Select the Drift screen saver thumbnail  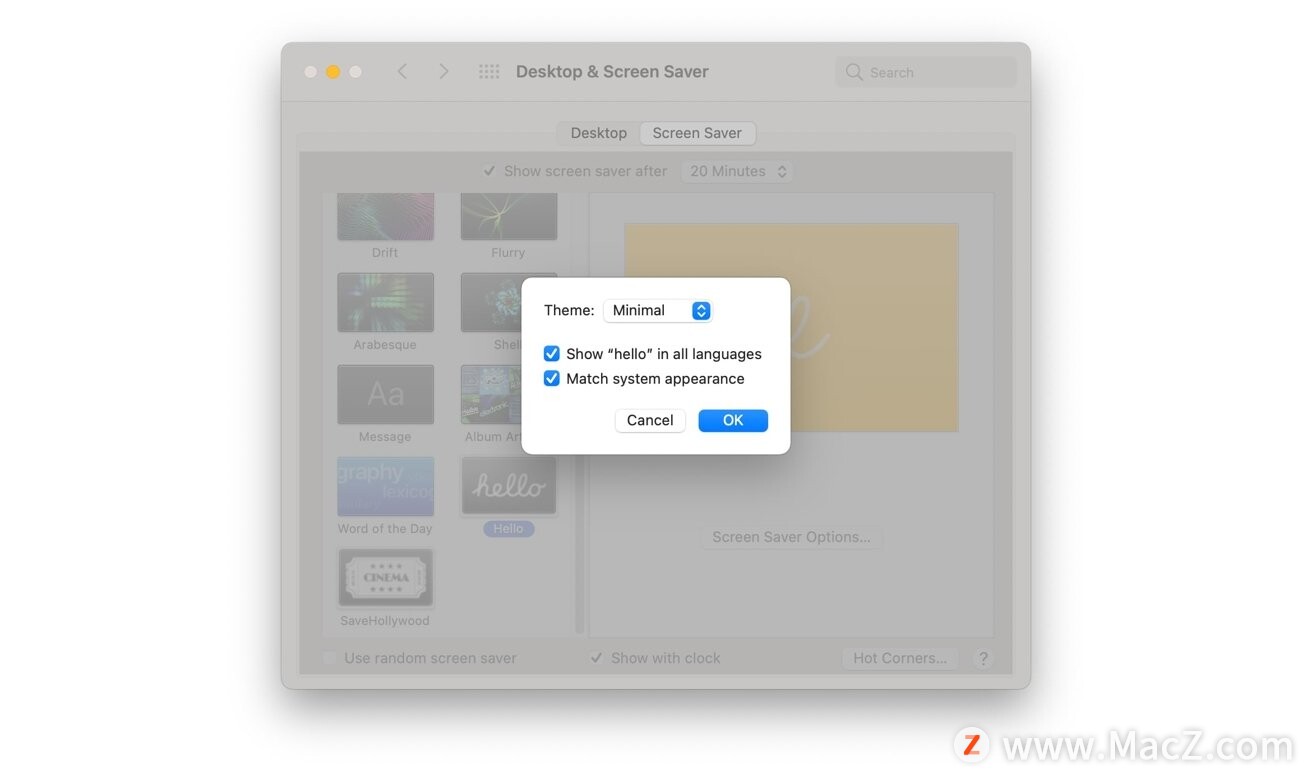tap(385, 216)
